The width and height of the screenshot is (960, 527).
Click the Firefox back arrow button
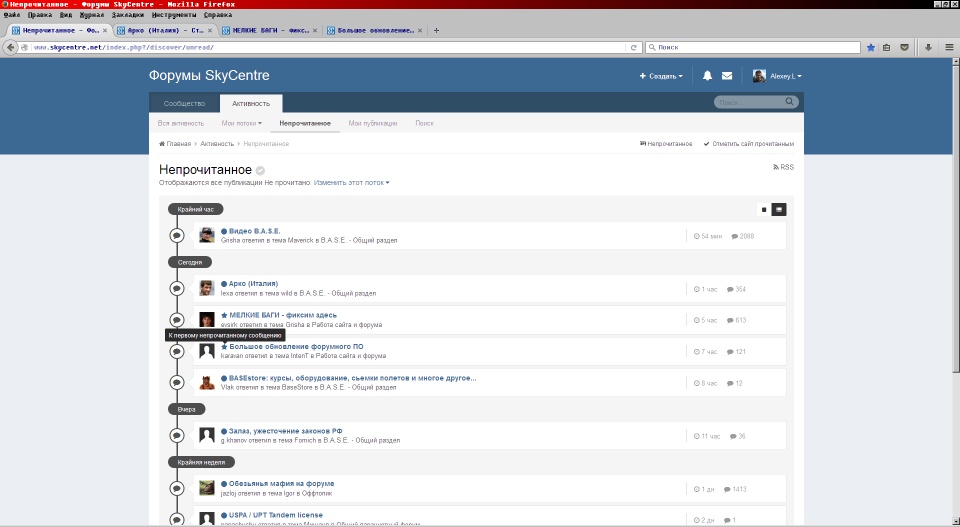tap(10, 47)
